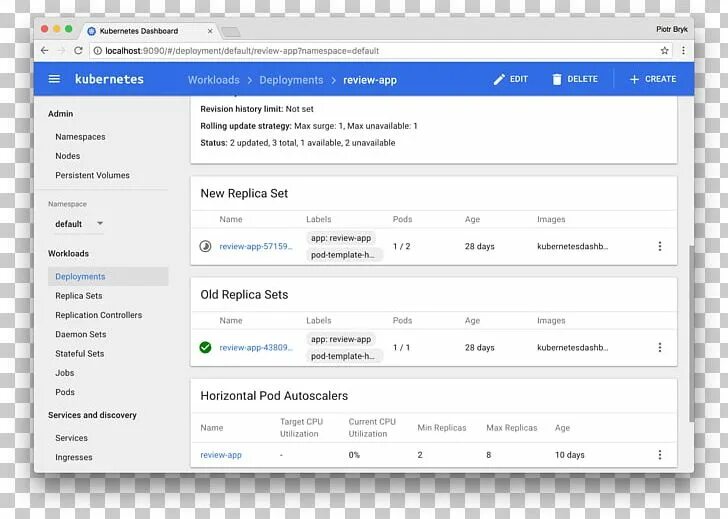Click the browser forward arrow
Viewport: 728px width, 519px height.
tap(61, 51)
